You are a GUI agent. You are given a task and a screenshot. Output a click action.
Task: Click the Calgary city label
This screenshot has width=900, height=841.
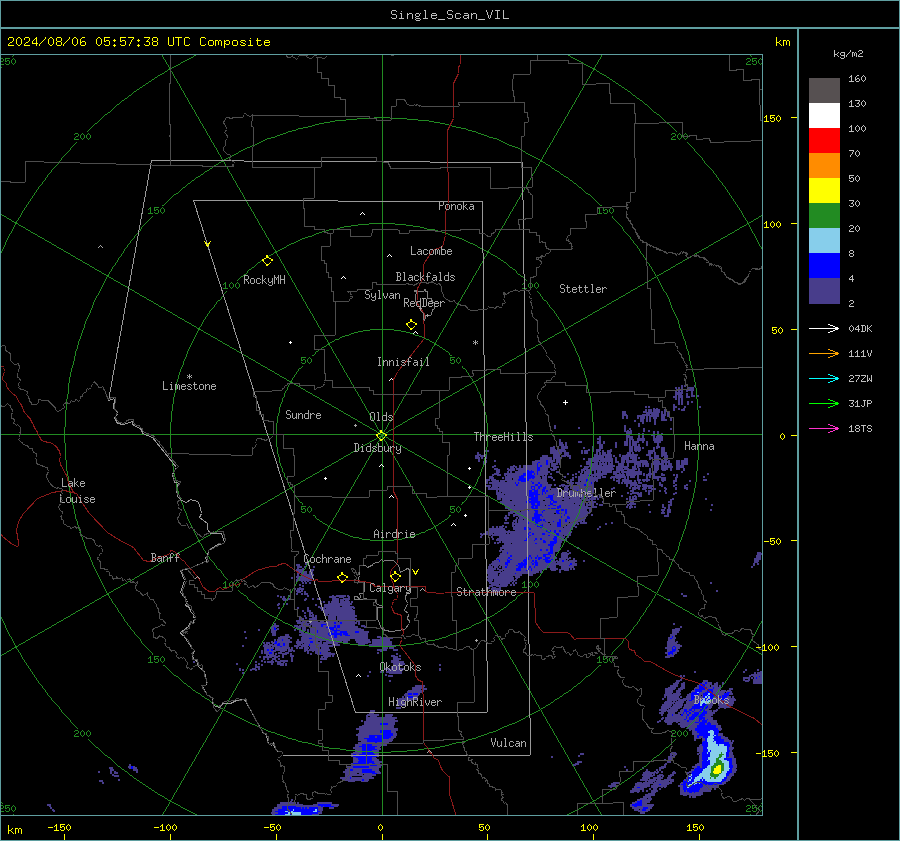pos(390,588)
